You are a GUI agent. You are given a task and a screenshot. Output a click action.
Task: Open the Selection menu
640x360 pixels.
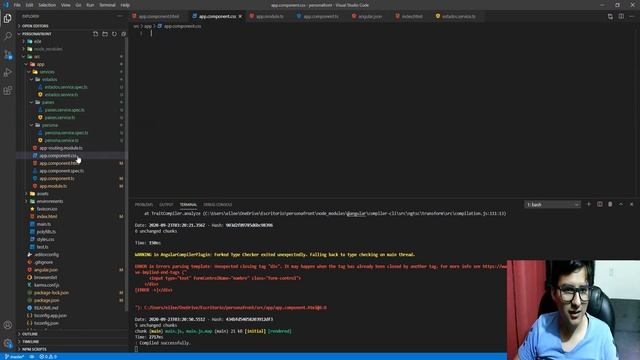(47, 5)
